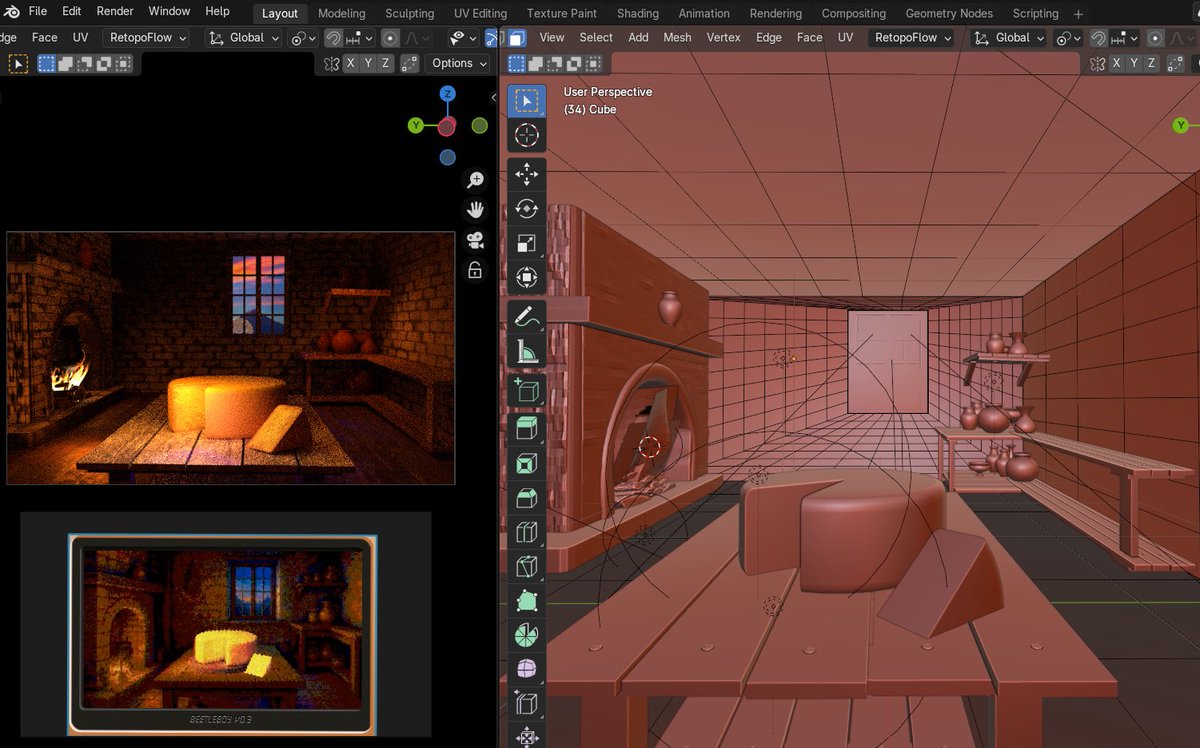Viewport: 1200px width, 748px height.
Task: Toggle camera view in left viewport
Action: pyautogui.click(x=476, y=240)
